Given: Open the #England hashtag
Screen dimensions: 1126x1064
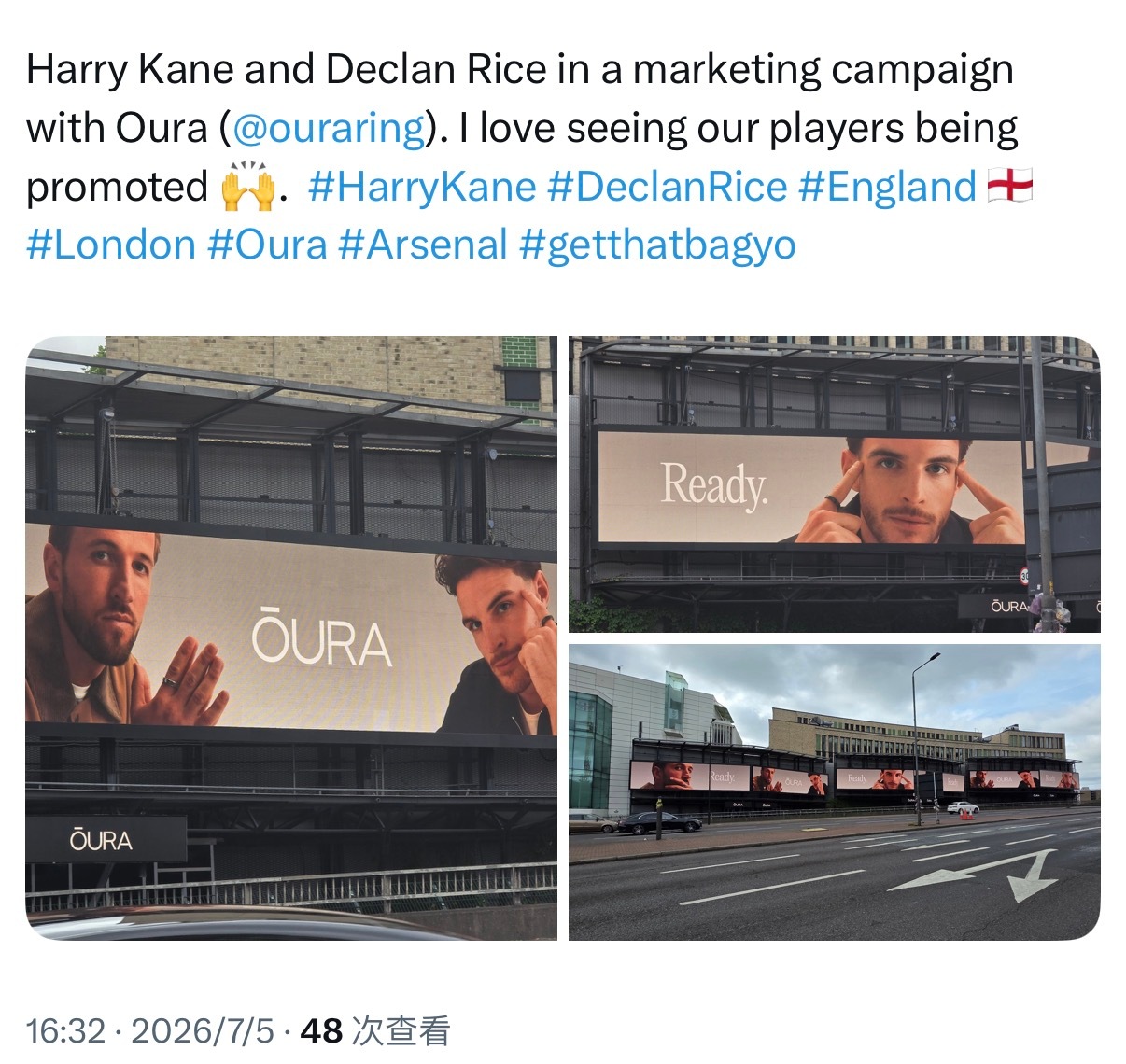Looking at the screenshot, I should (888, 187).
